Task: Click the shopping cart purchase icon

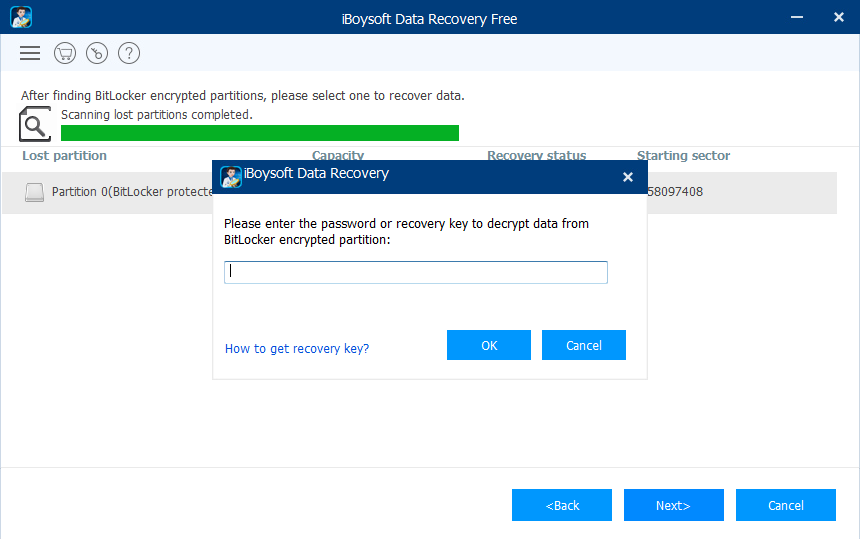Action: point(65,53)
